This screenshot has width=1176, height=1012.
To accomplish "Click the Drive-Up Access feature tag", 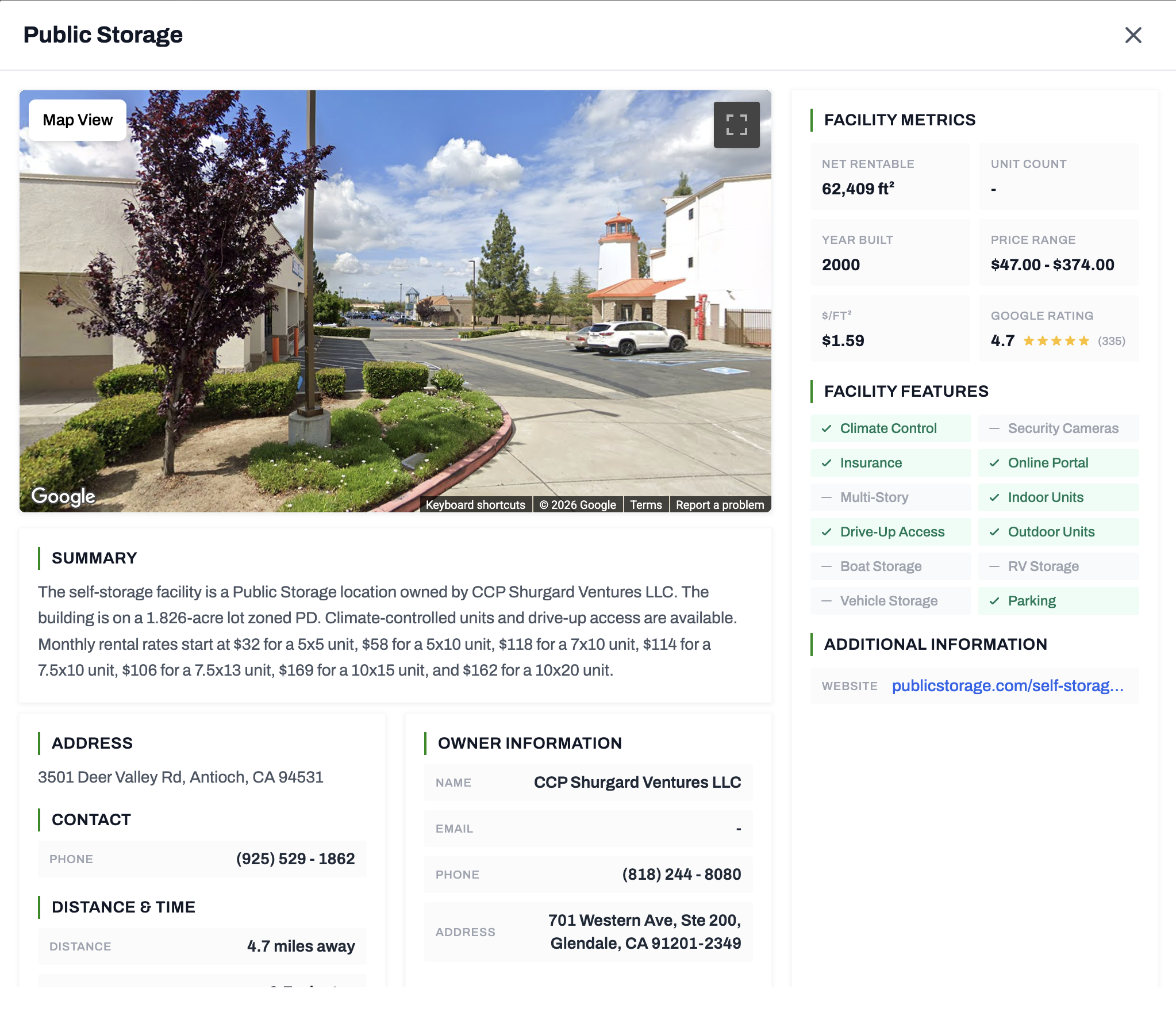I will 890,532.
